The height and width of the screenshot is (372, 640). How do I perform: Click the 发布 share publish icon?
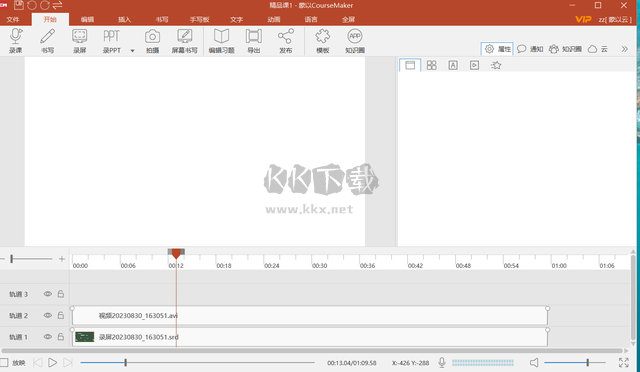pos(286,37)
